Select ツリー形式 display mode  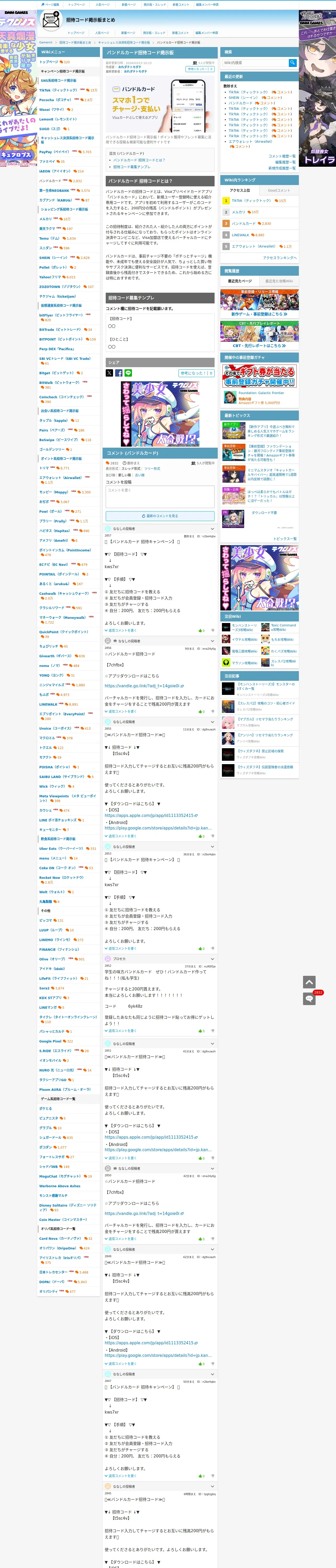(153, 469)
